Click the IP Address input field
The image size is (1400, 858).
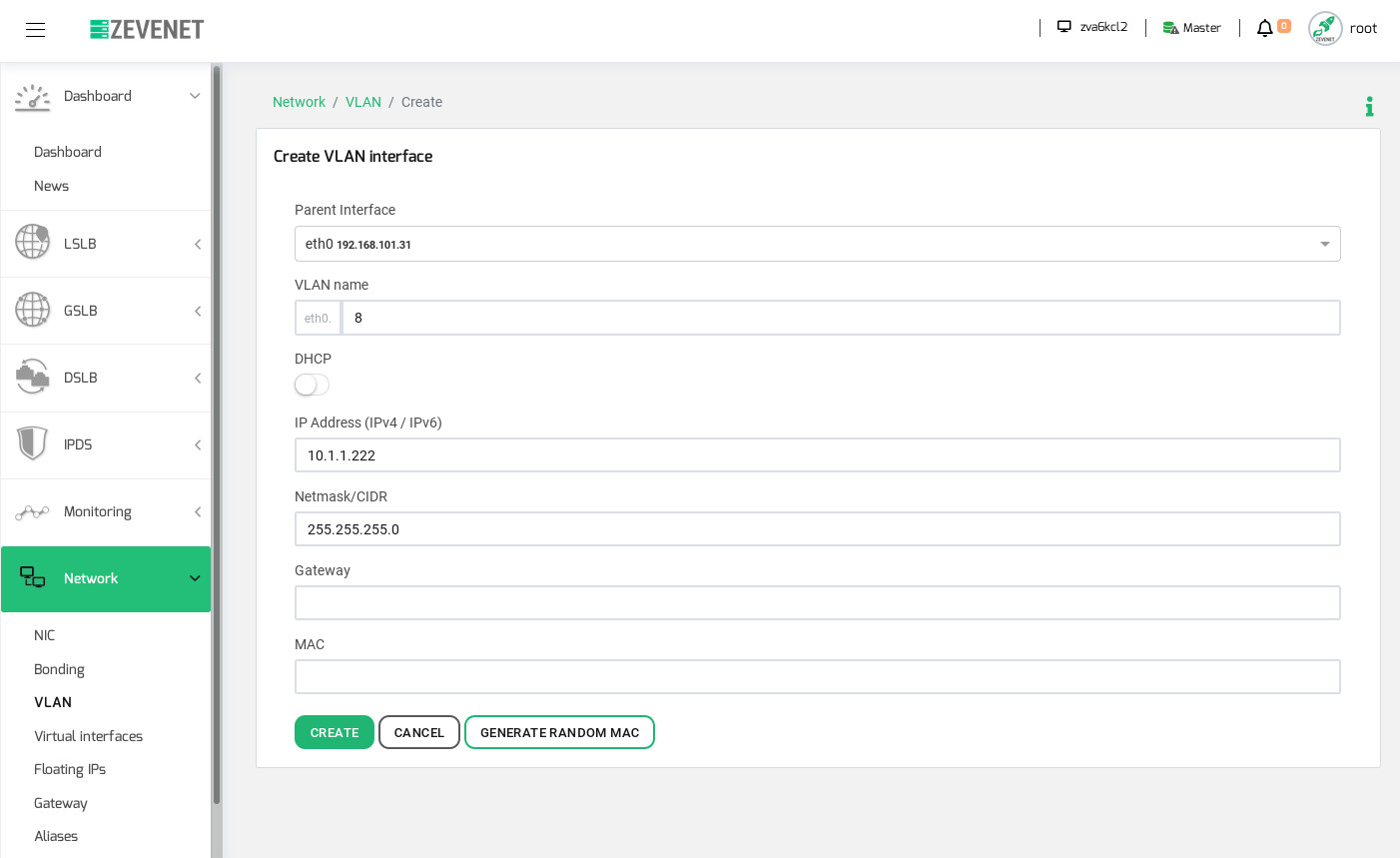pos(817,455)
